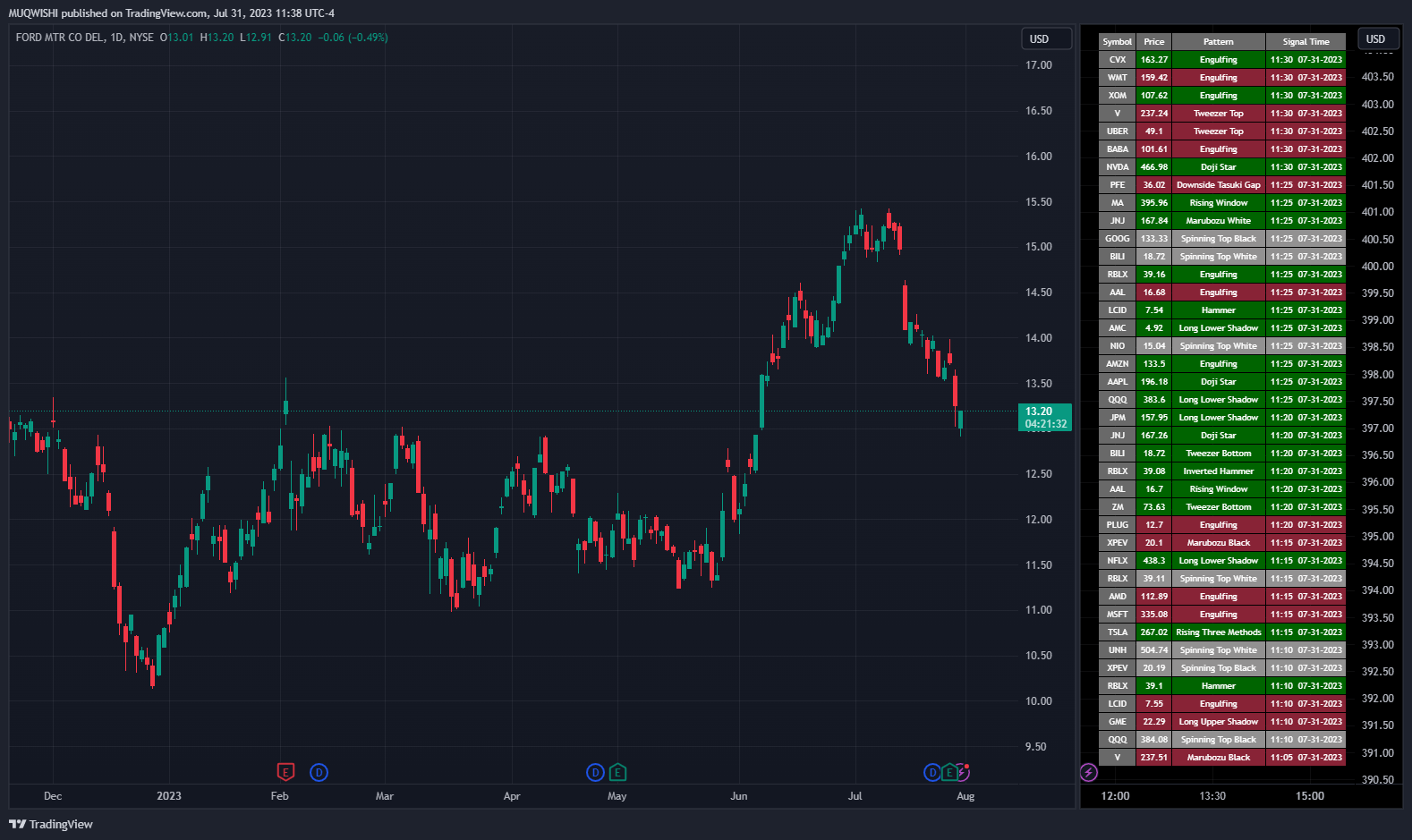Viewport: 1412px width, 840px height.
Task: Click the TradingView logo at bottom left
Action: point(51,824)
